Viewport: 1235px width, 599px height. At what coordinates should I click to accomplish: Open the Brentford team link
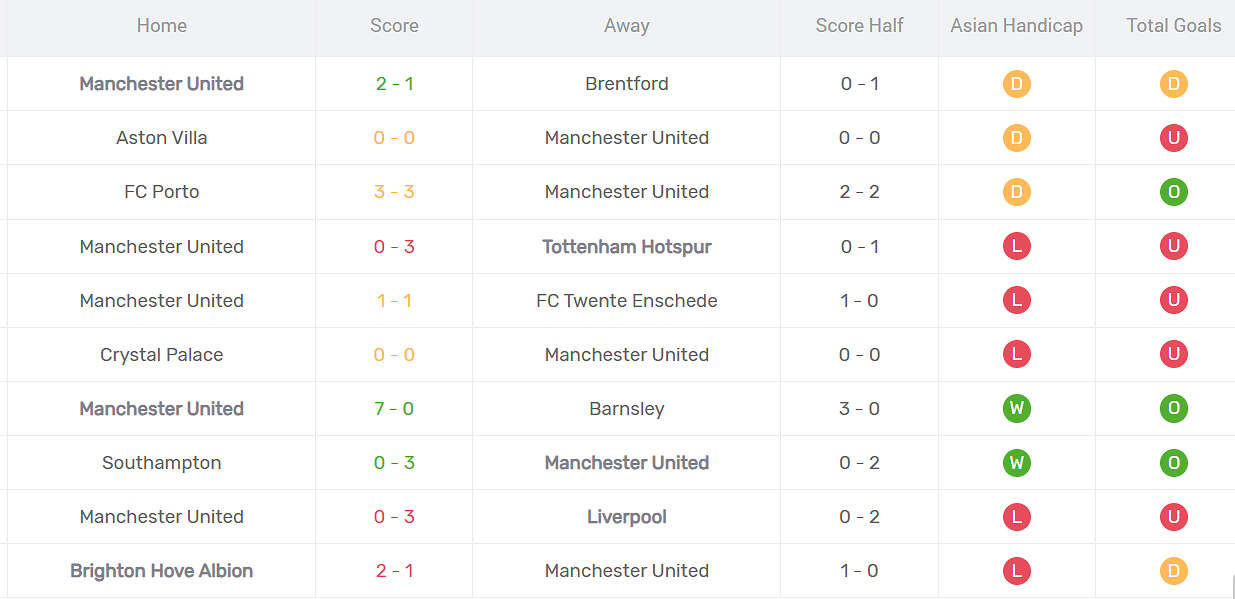[627, 84]
